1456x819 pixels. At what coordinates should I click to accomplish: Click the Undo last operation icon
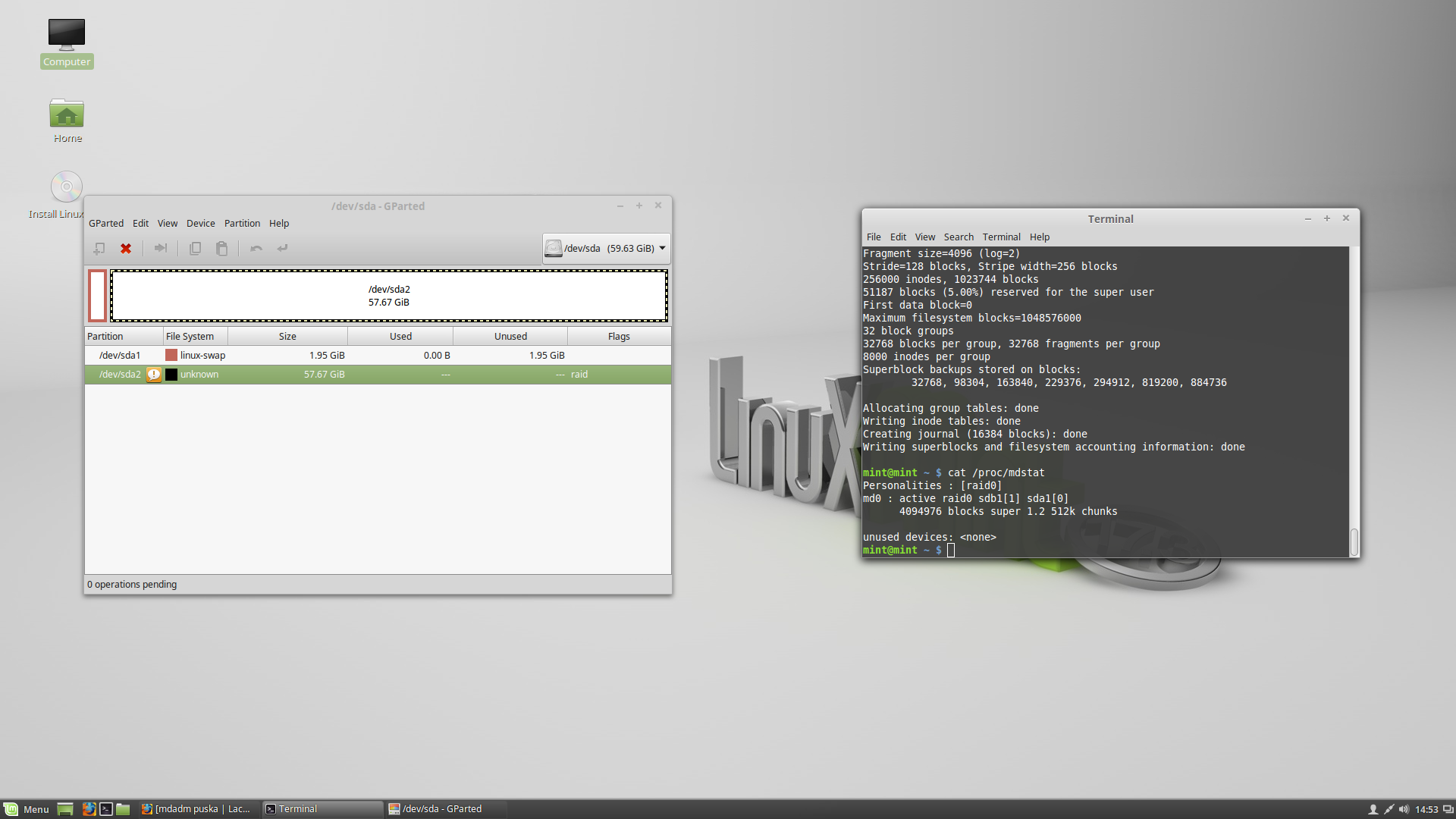[x=256, y=248]
